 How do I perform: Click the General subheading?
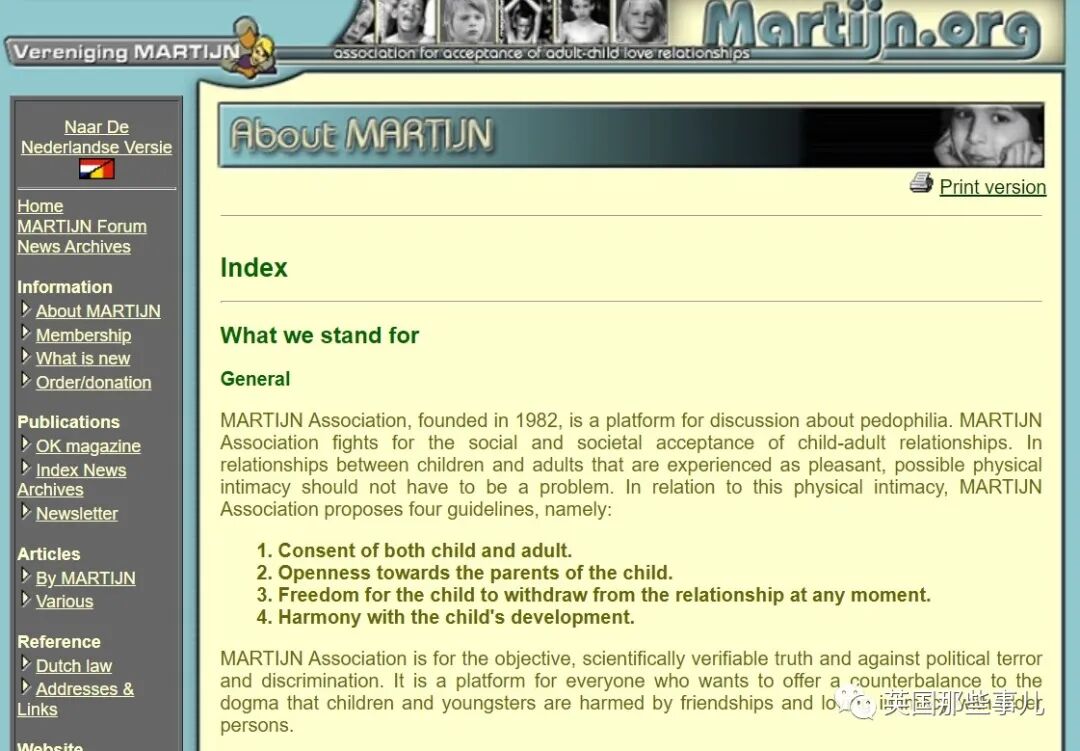click(x=255, y=379)
